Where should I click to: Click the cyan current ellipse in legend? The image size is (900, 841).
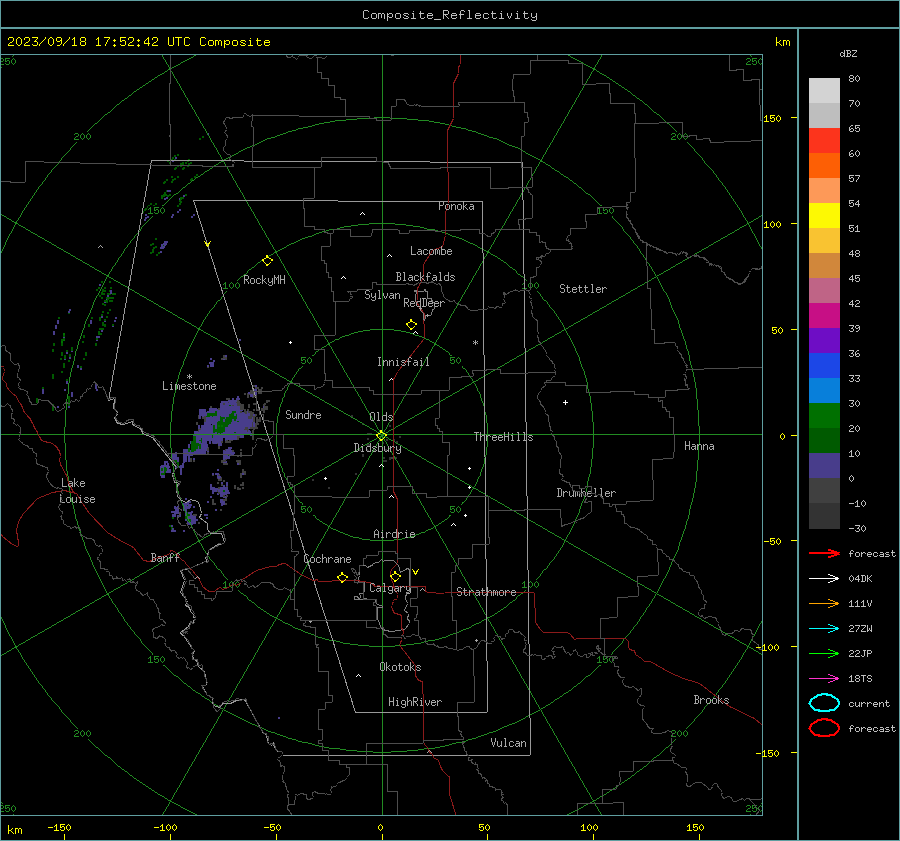tap(824, 703)
